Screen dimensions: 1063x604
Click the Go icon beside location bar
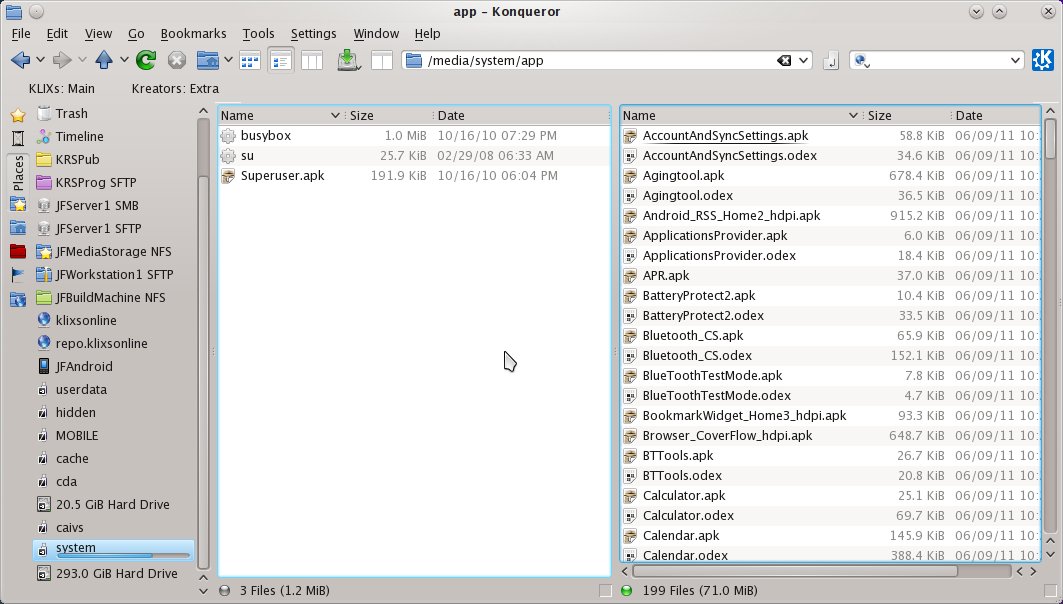(x=830, y=60)
